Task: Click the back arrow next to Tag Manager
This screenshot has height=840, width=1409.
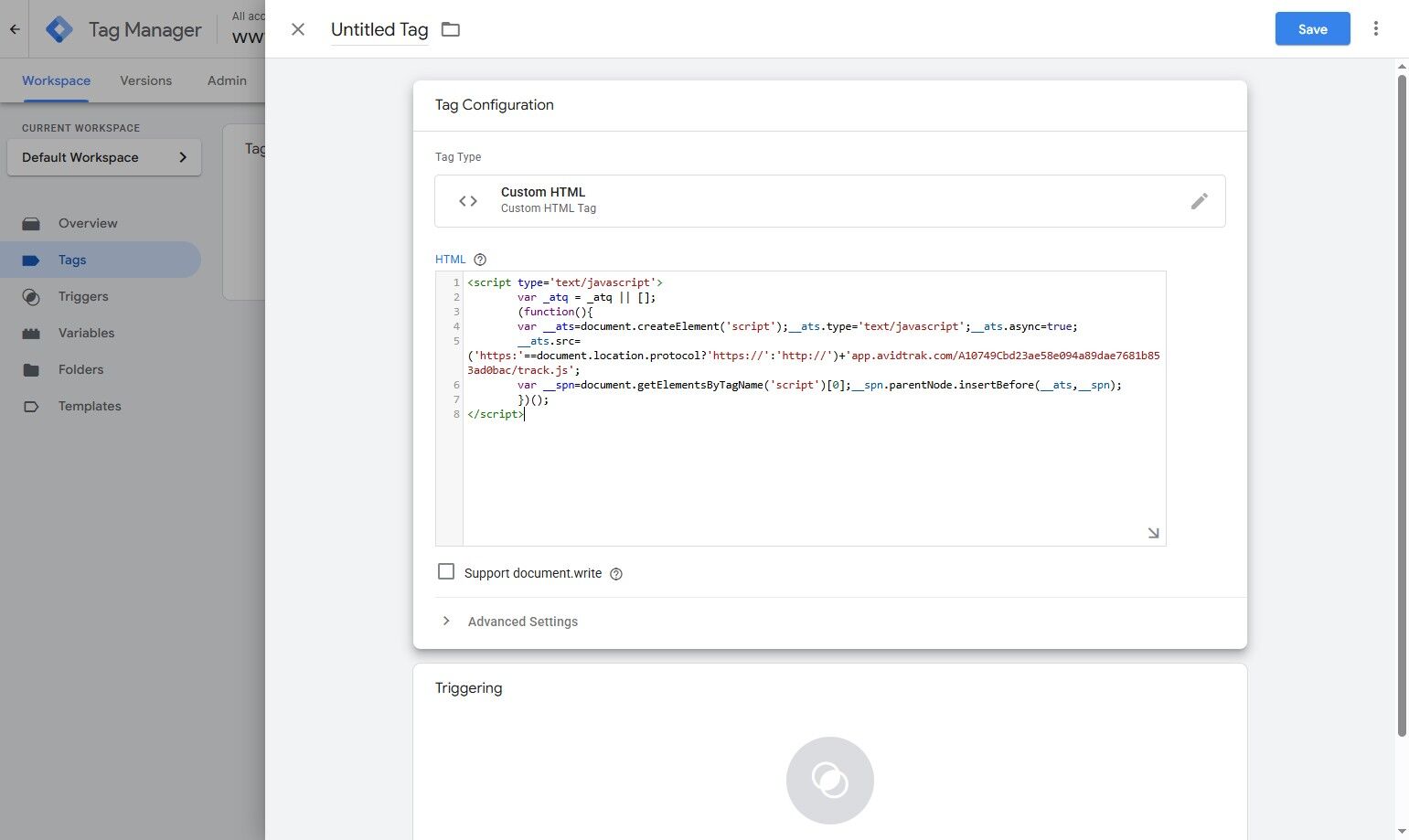Action: 15,29
